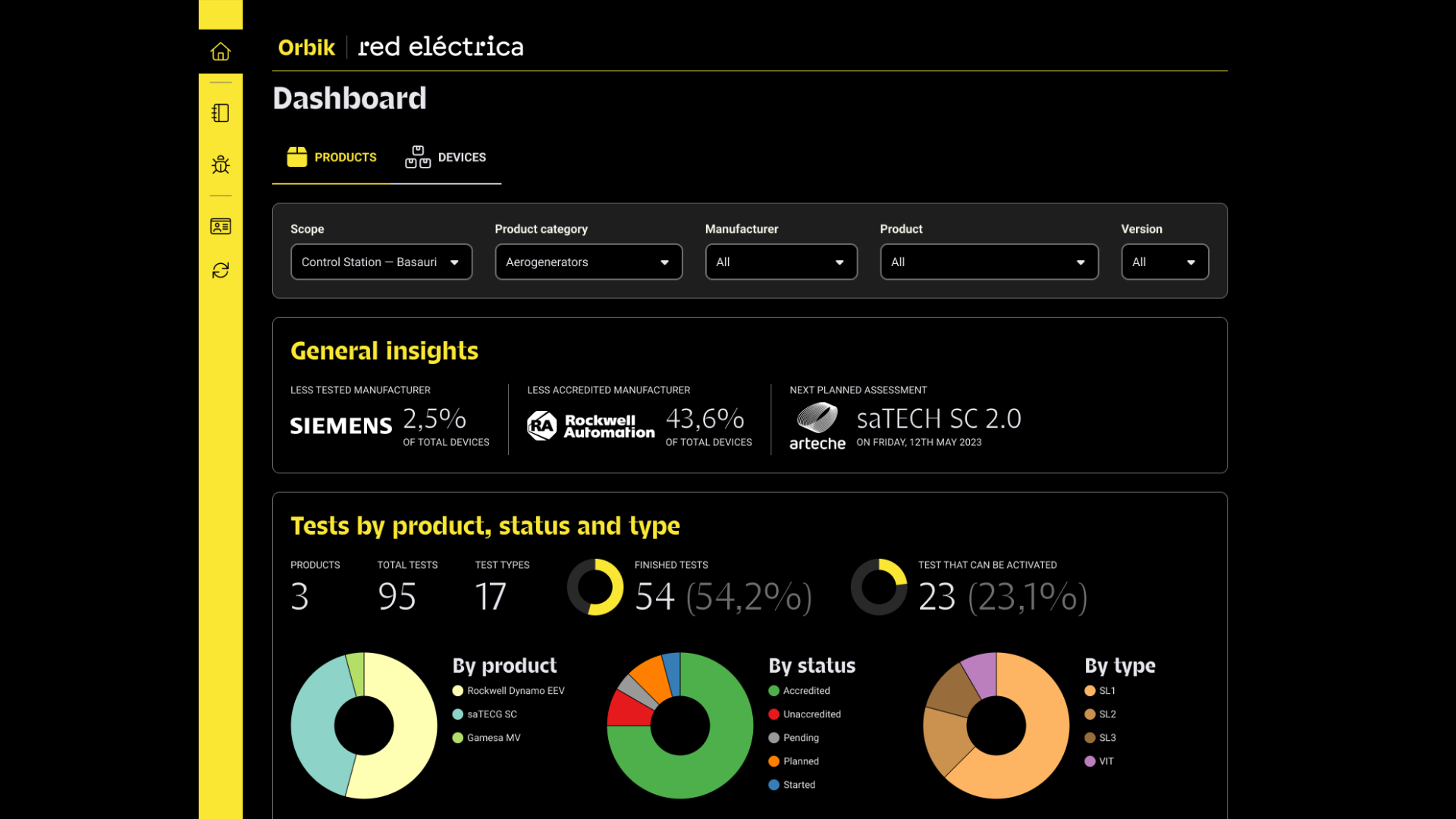Image resolution: width=1456 pixels, height=819 pixels.
Task: Toggle the Accredited legend entry
Action: 806,691
